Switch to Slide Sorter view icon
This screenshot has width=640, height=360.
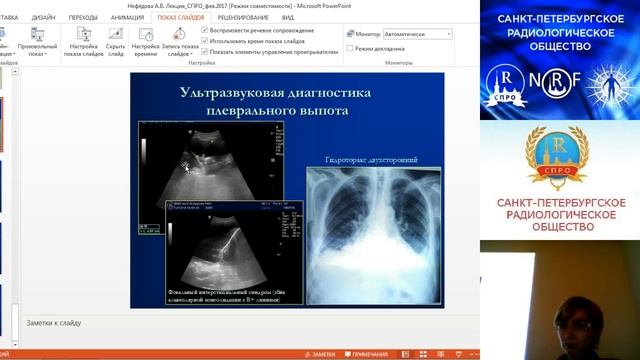423,354
